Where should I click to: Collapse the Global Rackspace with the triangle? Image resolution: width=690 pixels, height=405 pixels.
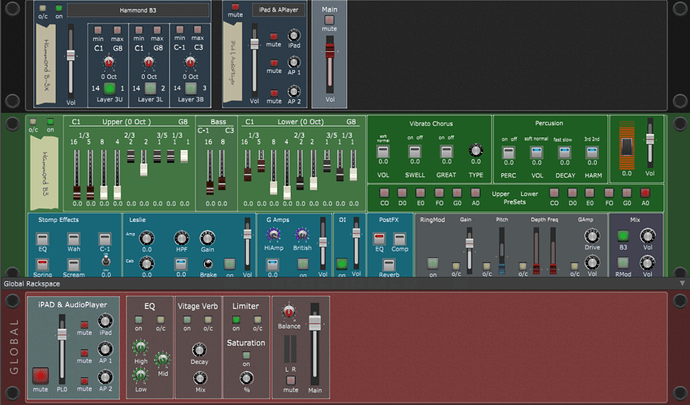coord(682,284)
